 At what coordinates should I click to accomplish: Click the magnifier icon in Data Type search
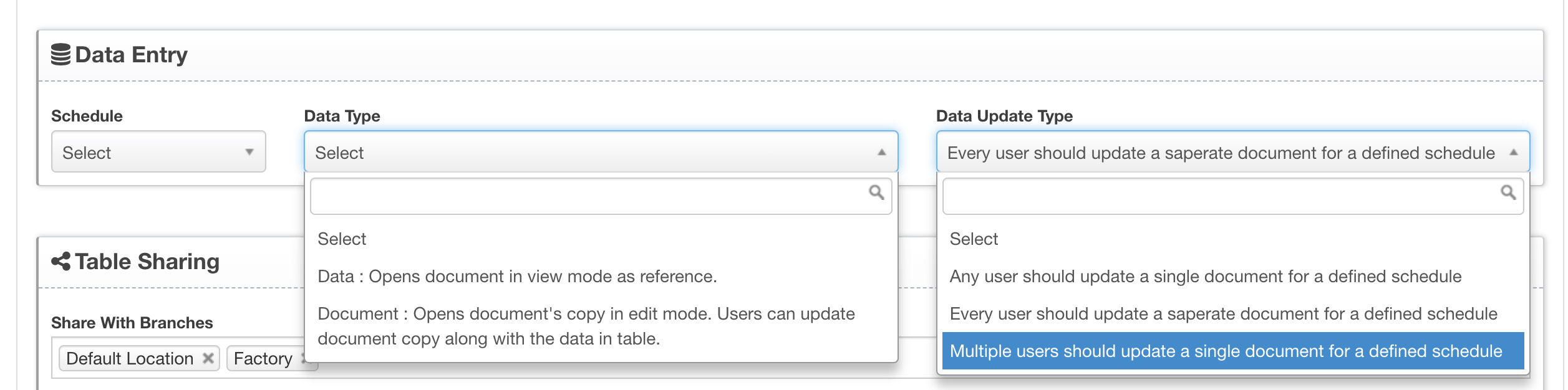click(x=876, y=193)
